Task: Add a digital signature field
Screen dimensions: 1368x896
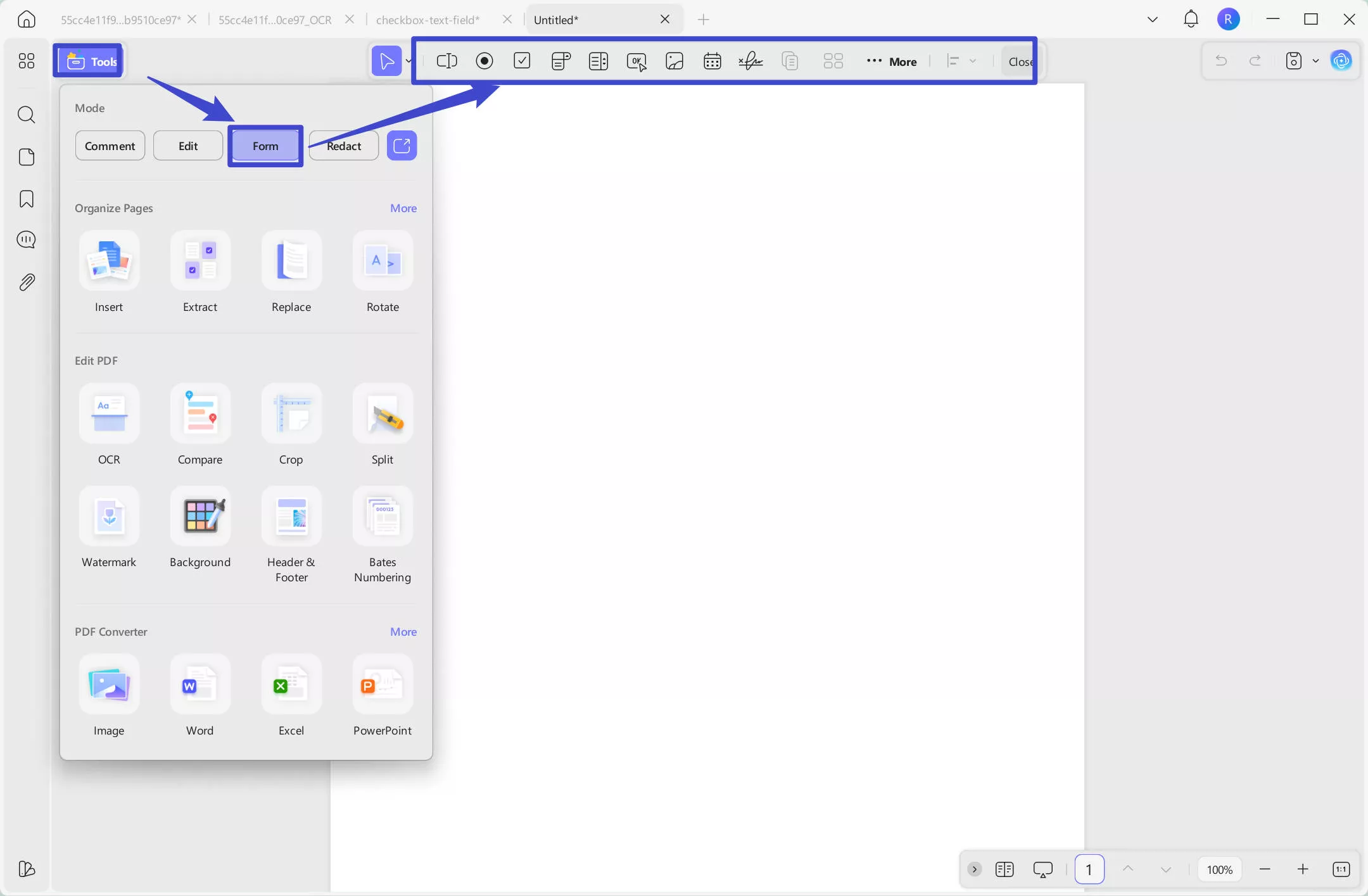Action: (x=750, y=61)
